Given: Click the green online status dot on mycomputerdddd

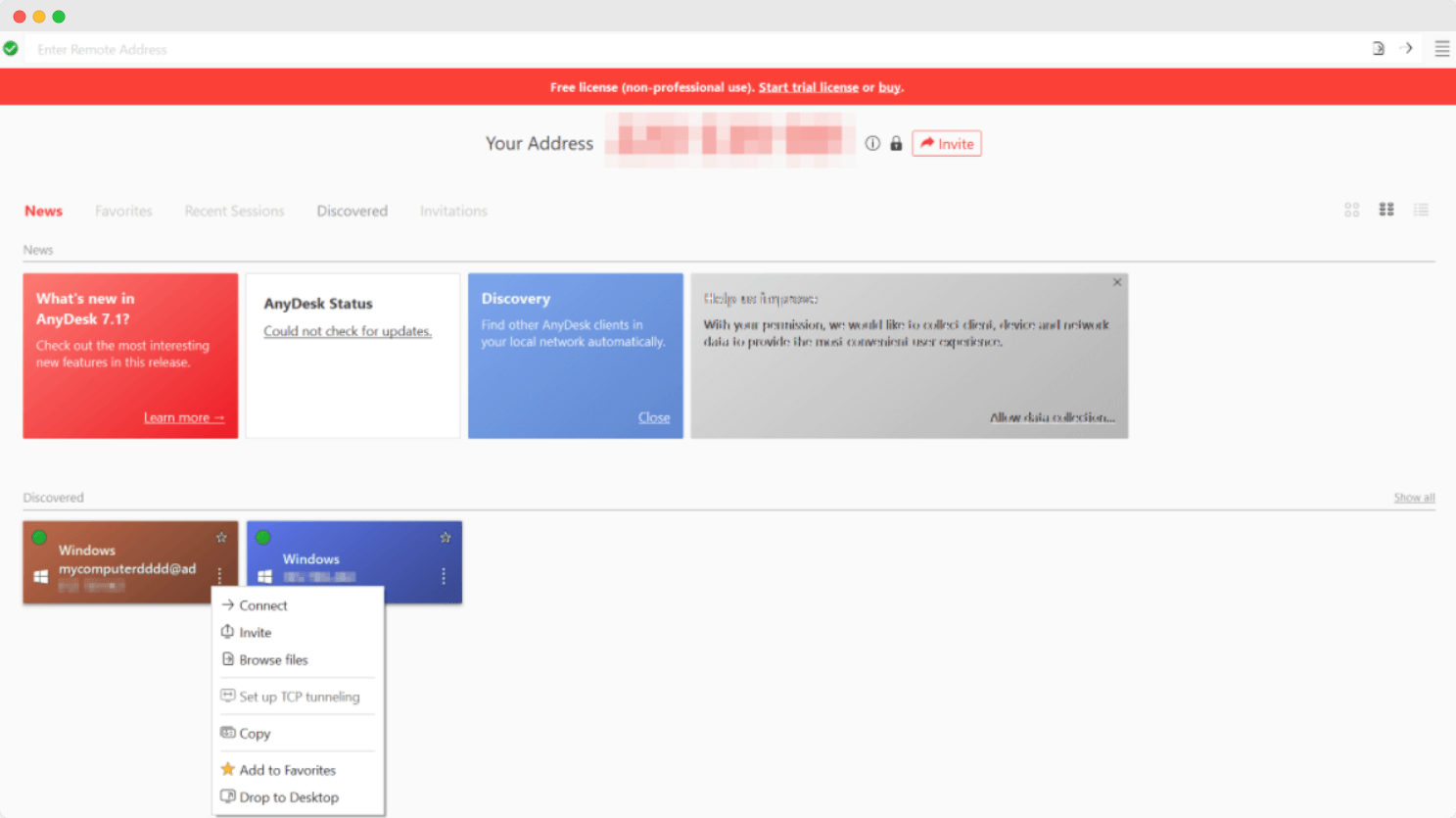Looking at the screenshot, I should click(39, 537).
